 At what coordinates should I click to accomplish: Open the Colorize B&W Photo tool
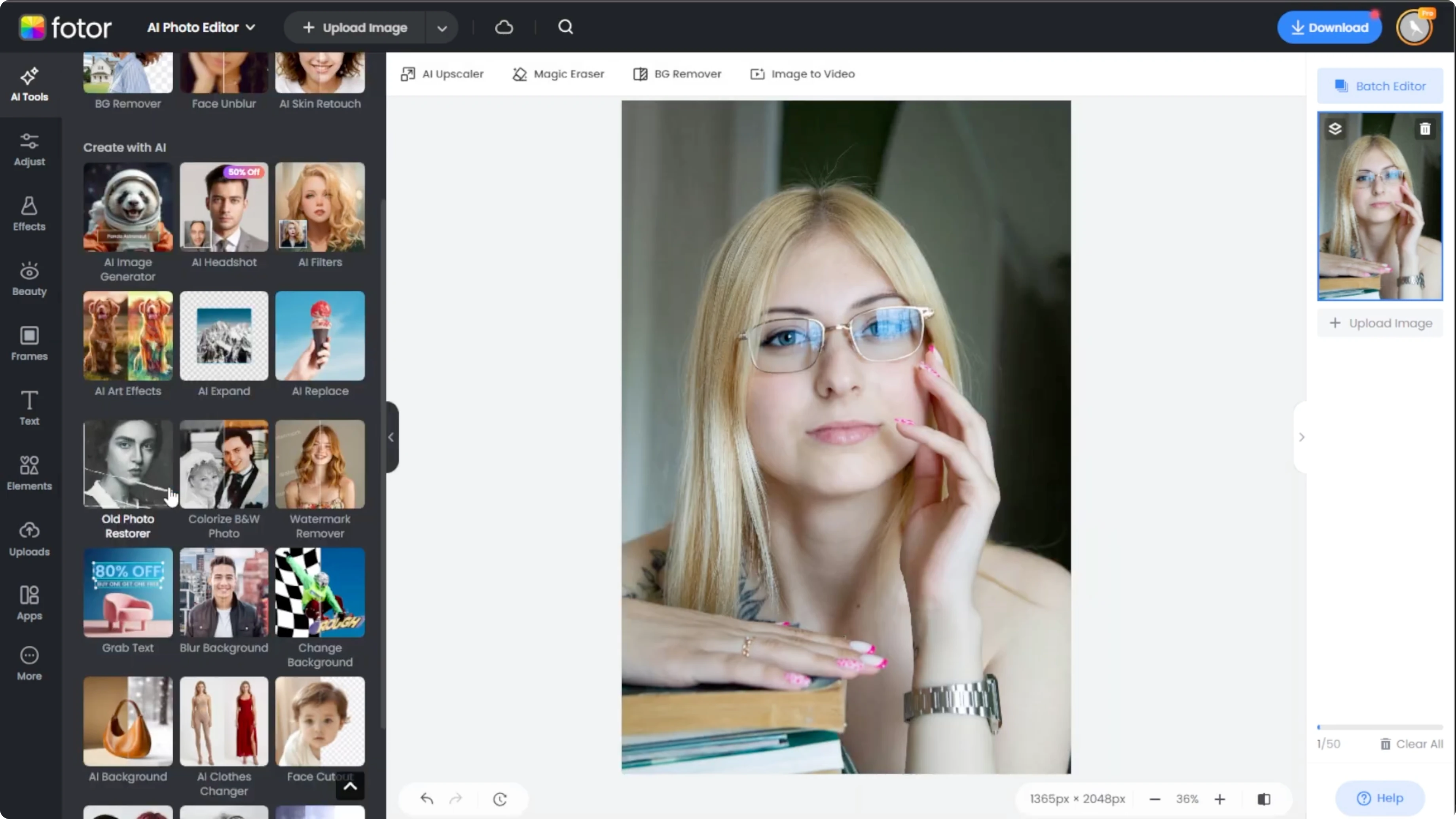(x=224, y=480)
